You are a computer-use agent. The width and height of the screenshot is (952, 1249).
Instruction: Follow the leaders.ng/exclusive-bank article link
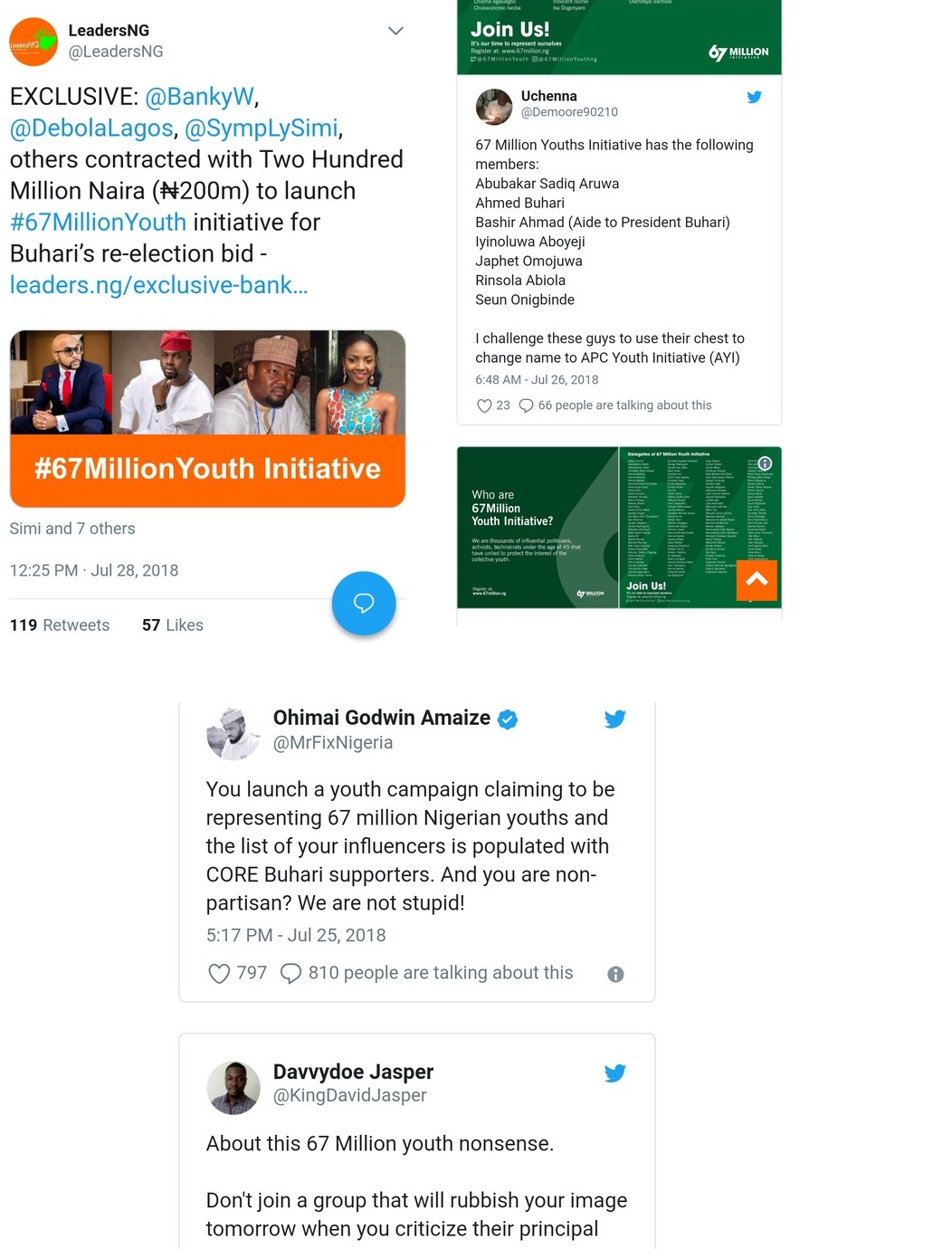coord(158,285)
